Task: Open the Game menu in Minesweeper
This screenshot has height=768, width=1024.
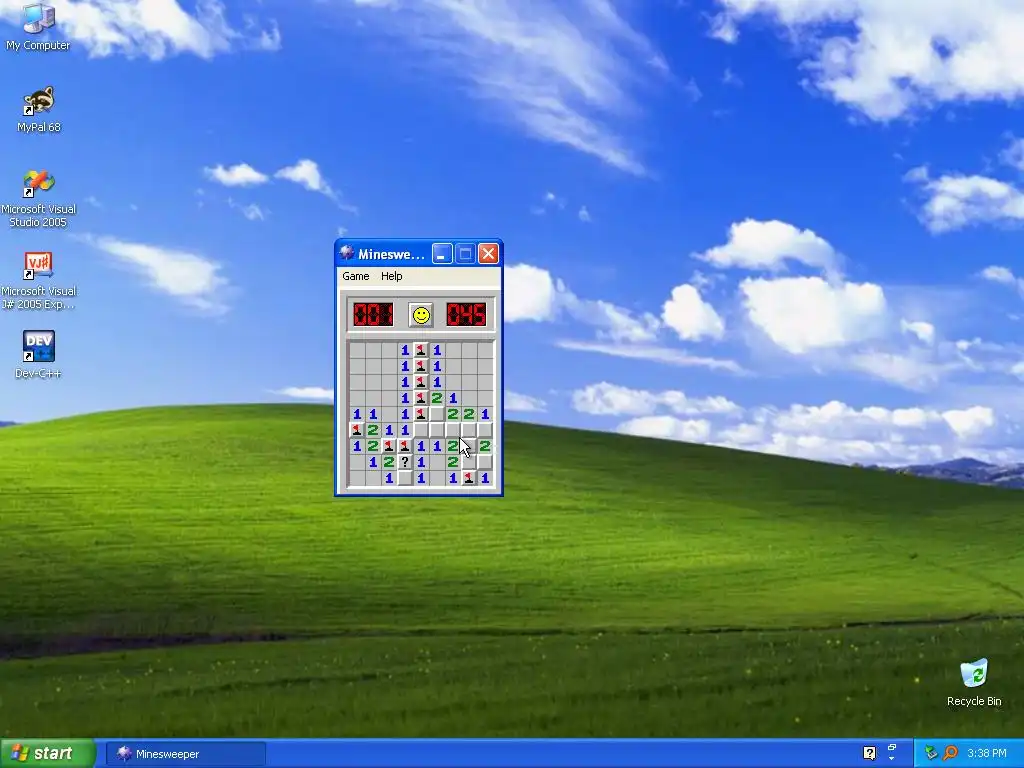Action: (356, 276)
